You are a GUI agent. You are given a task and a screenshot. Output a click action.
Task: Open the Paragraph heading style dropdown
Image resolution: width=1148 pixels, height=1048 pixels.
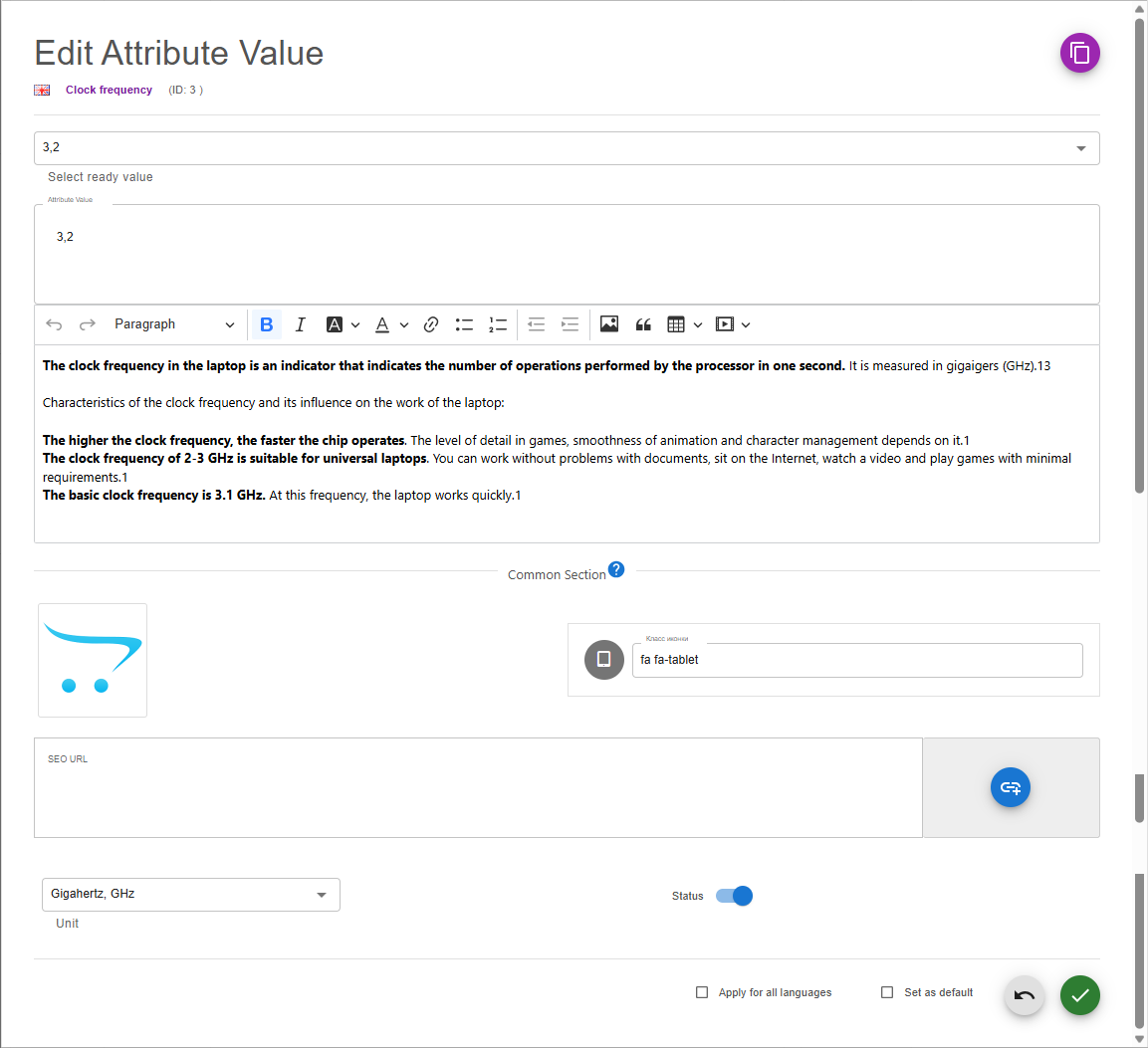click(174, 324)
